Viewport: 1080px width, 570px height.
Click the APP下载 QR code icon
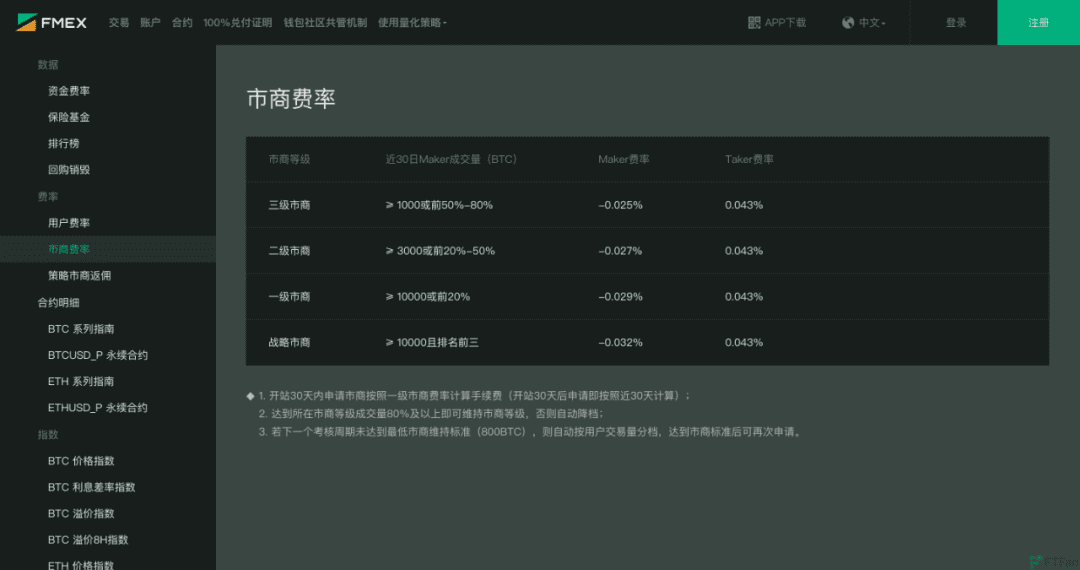(x=754, y=23)
